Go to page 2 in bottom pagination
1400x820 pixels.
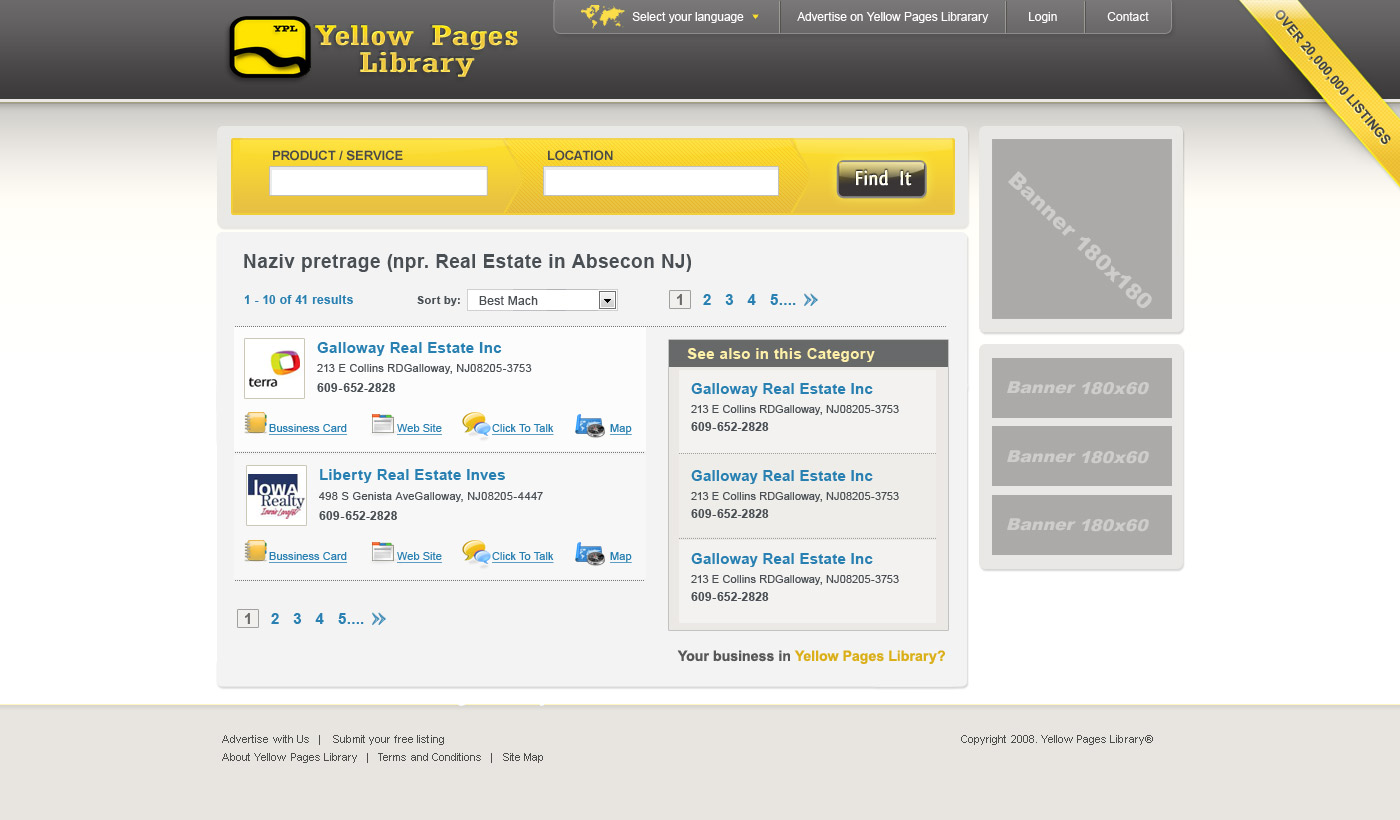[x=275, y=619]
